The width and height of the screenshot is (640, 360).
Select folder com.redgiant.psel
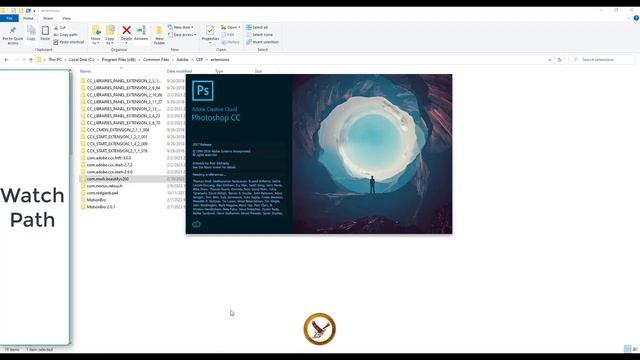102,193
